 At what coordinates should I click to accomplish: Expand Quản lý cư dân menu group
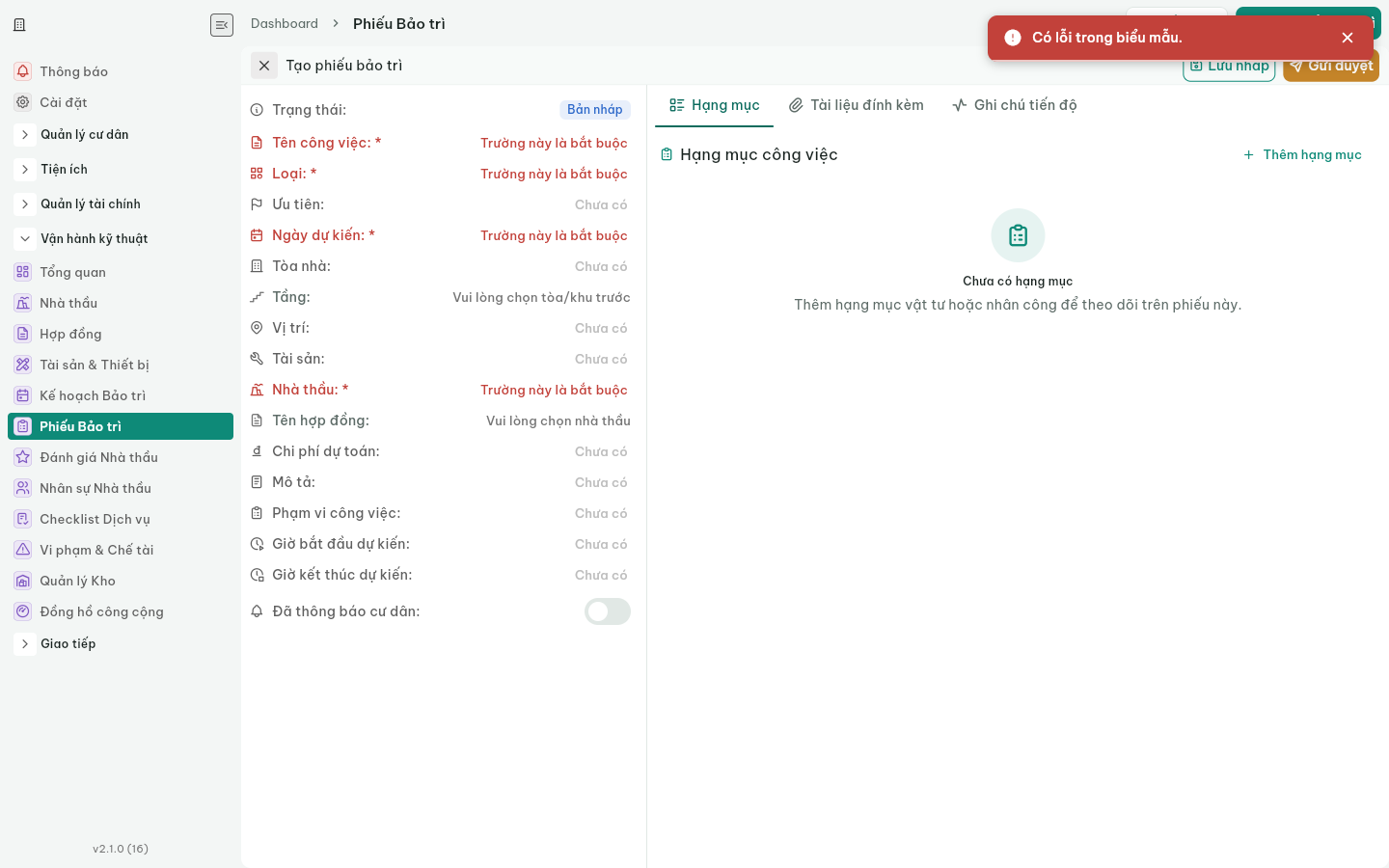pyautogui.click(x=25, y=135)
